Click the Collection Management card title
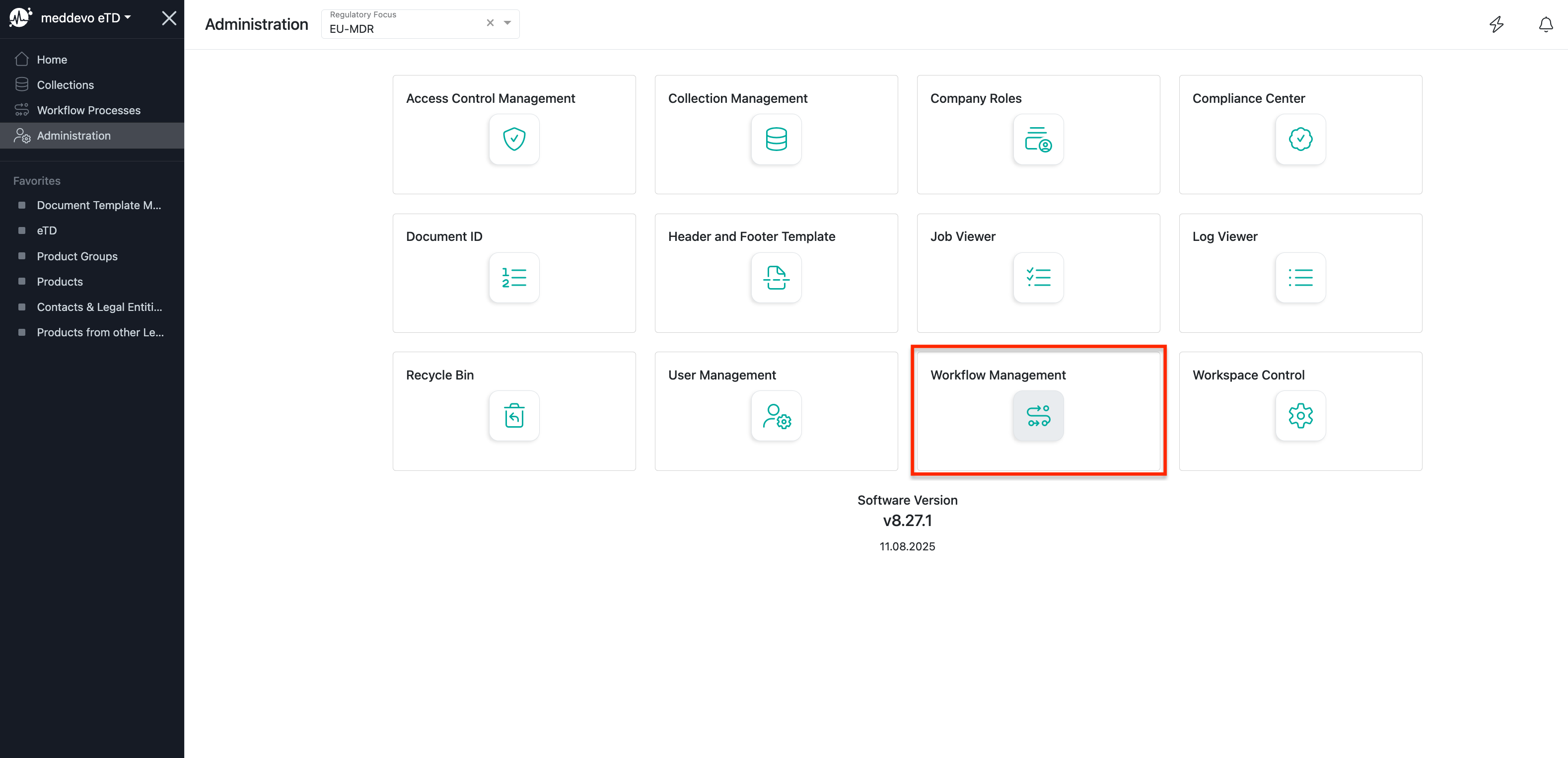The height and width of the screenshot is (758, 1568). coord(737,98)
